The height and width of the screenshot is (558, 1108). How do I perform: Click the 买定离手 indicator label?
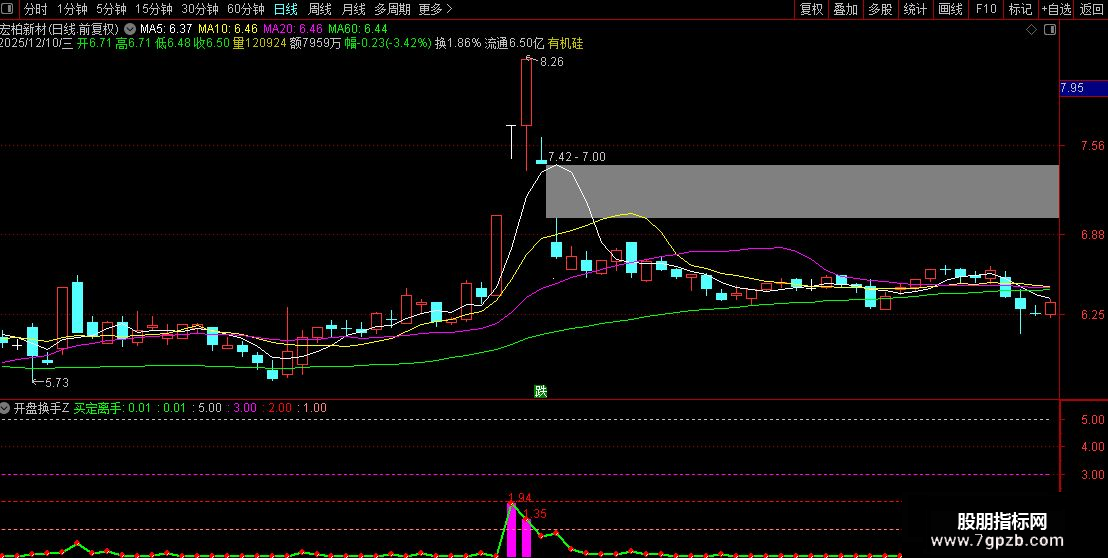pos(98,408)
